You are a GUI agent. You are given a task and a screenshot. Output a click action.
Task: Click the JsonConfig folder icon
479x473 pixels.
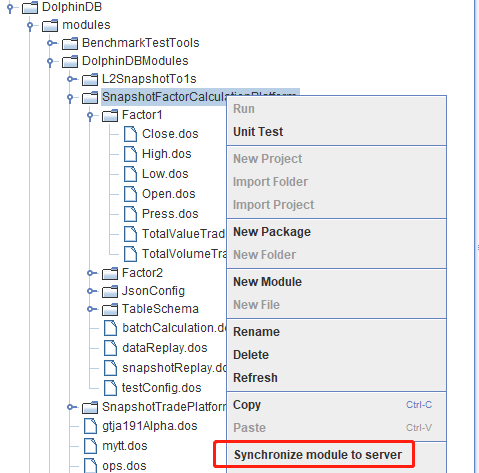click(x=110, y=291)
